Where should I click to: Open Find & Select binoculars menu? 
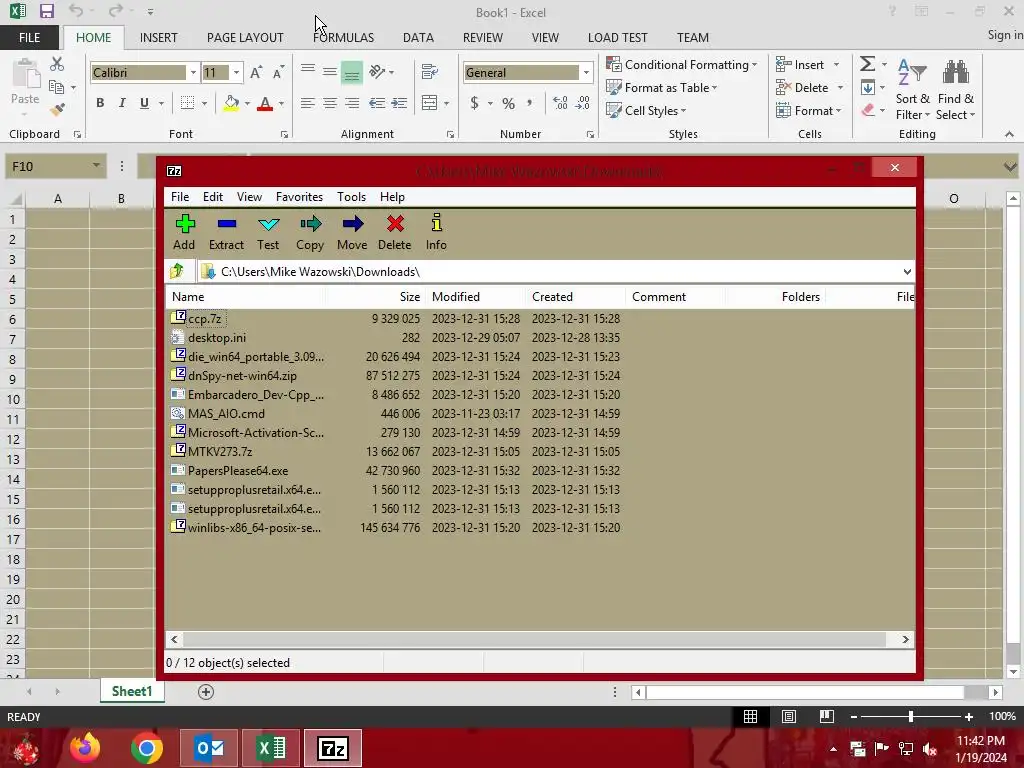(x=955, y=89)
